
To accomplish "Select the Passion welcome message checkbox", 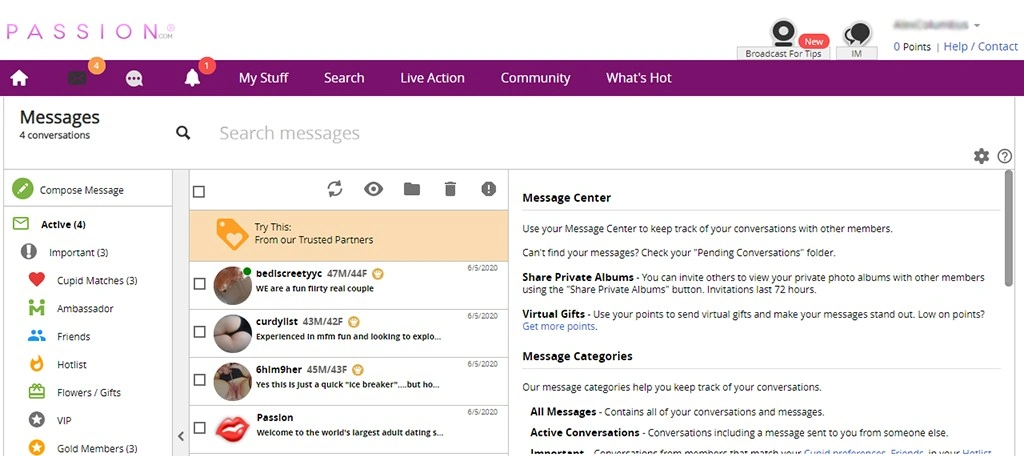I will point(200,428).
